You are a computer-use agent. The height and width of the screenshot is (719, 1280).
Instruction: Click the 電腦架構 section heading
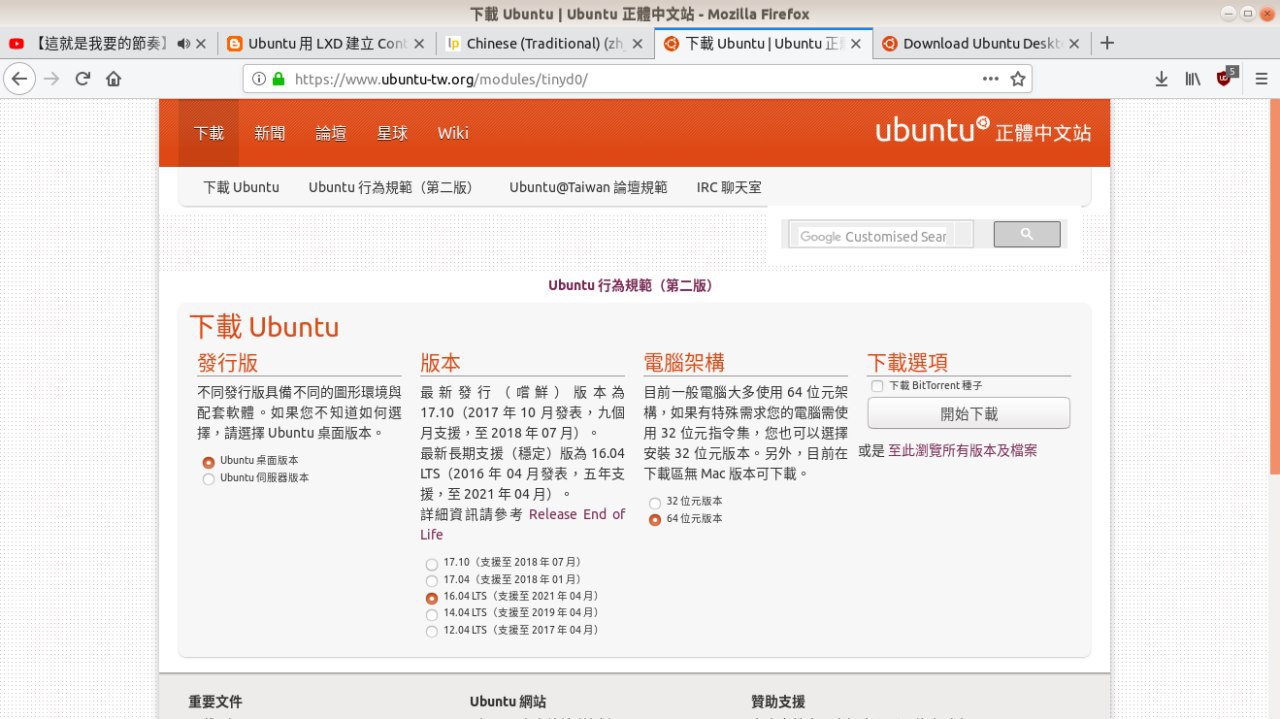tap(684, 362)
